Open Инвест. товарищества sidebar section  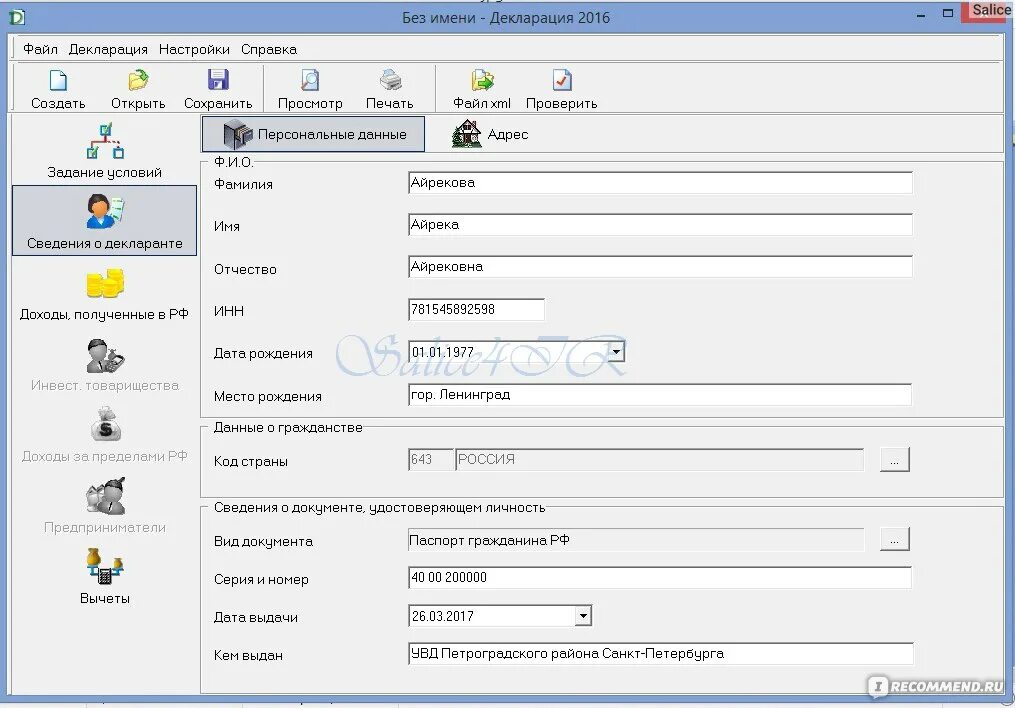point(104,365)
